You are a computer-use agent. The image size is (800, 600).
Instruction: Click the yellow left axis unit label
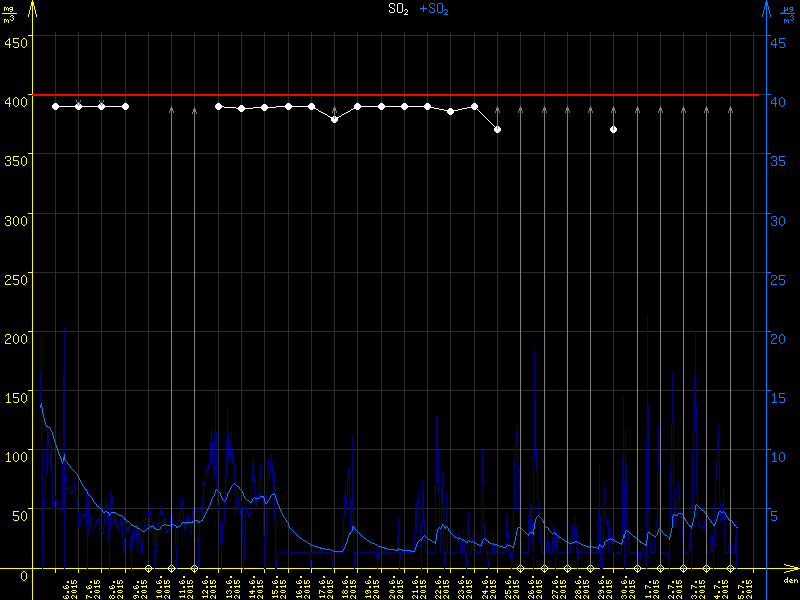coord(9,12)
